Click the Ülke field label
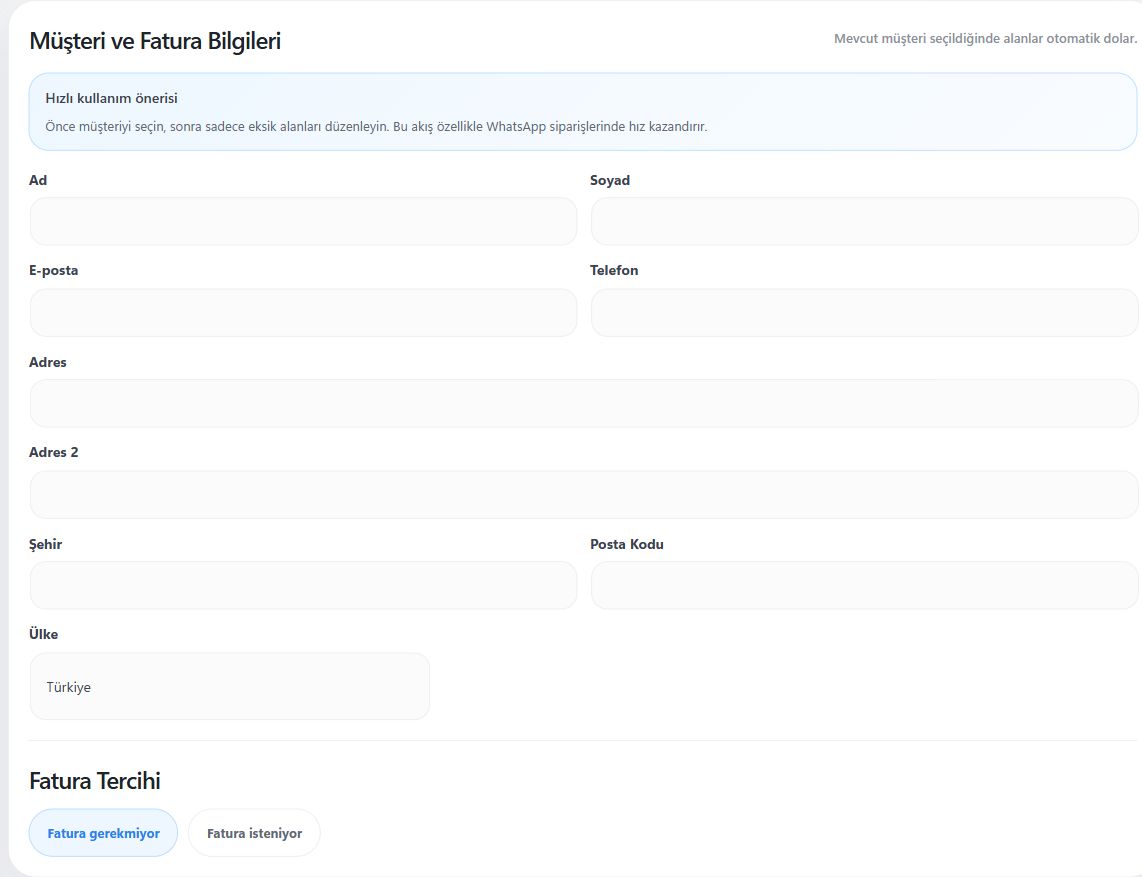 point(44,634)
